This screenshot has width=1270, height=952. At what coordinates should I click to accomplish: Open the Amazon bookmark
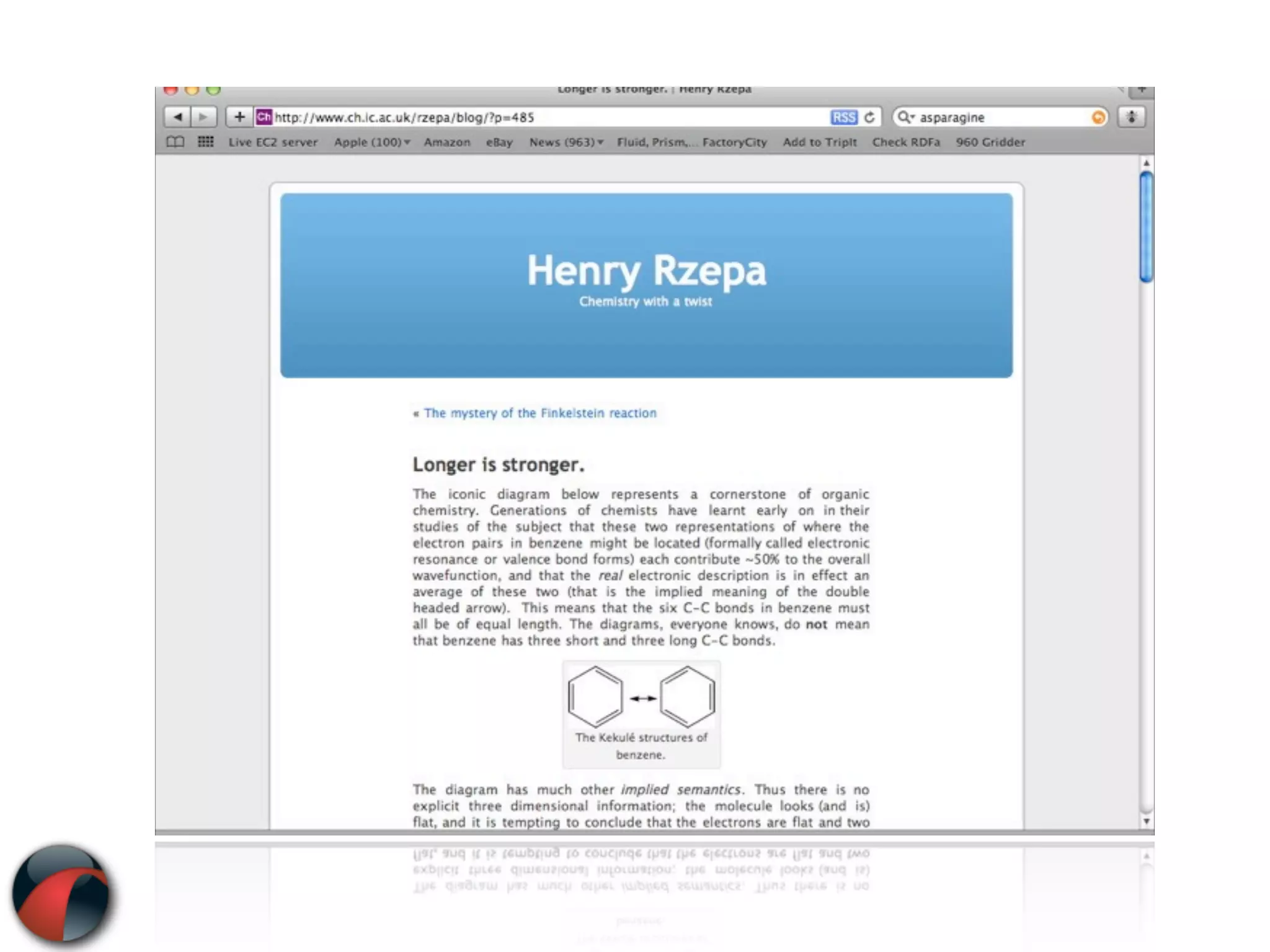point(446,143)
